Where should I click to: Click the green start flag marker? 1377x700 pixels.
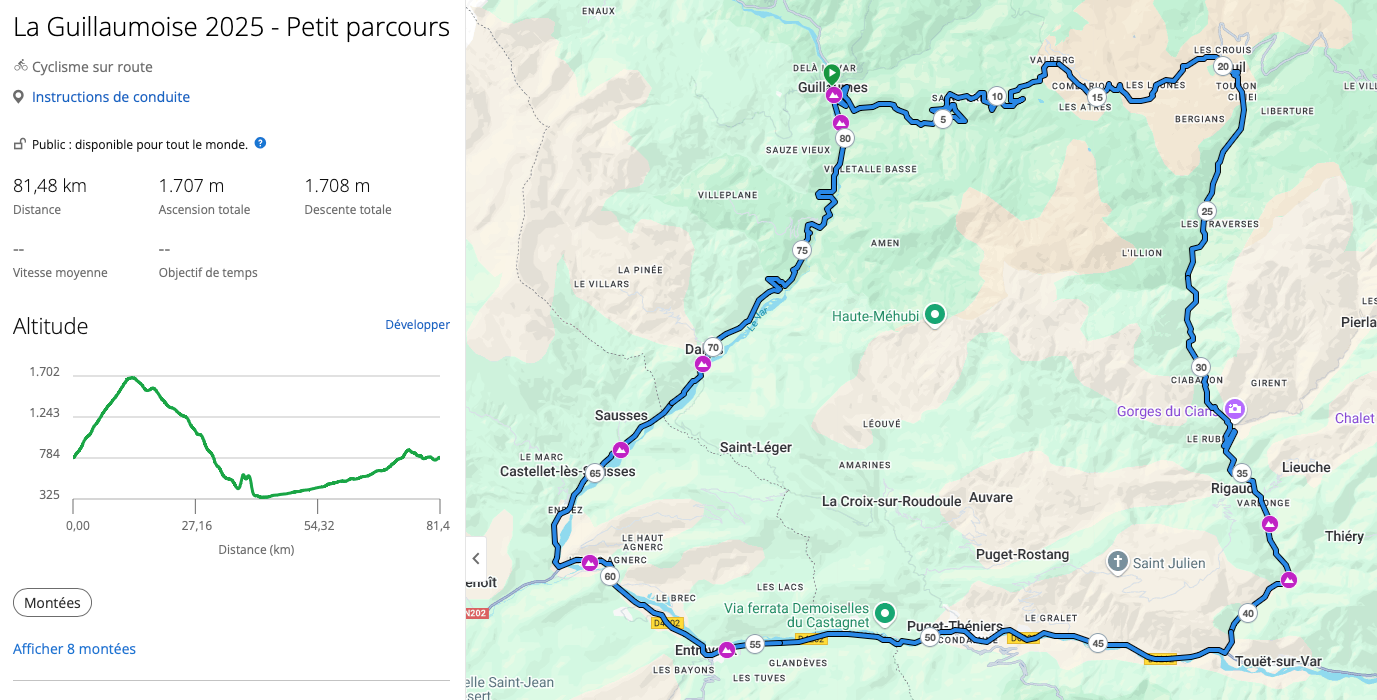coord(831,74)
